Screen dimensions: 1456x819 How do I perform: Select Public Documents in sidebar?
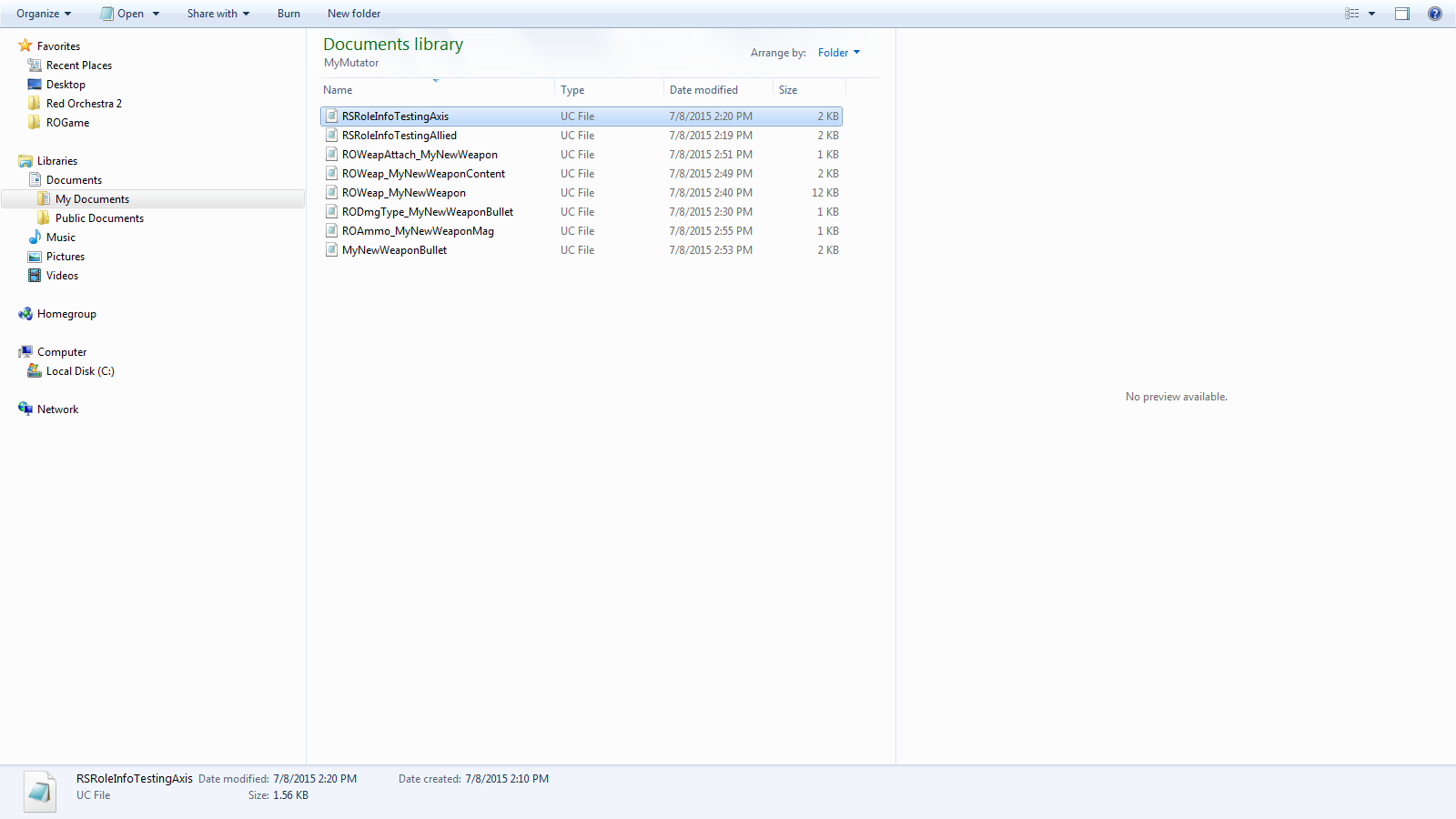pyautogui.click(x=99, y=218)
